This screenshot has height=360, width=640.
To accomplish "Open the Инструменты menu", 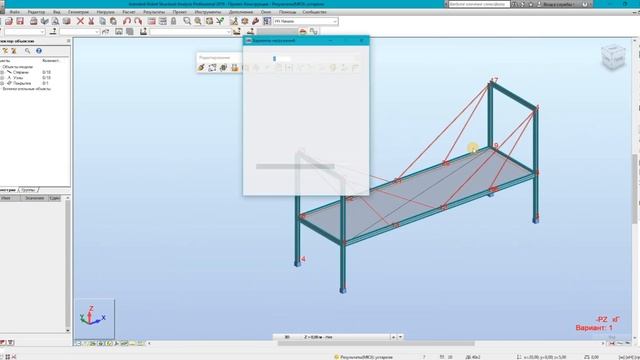I will 208,12.
